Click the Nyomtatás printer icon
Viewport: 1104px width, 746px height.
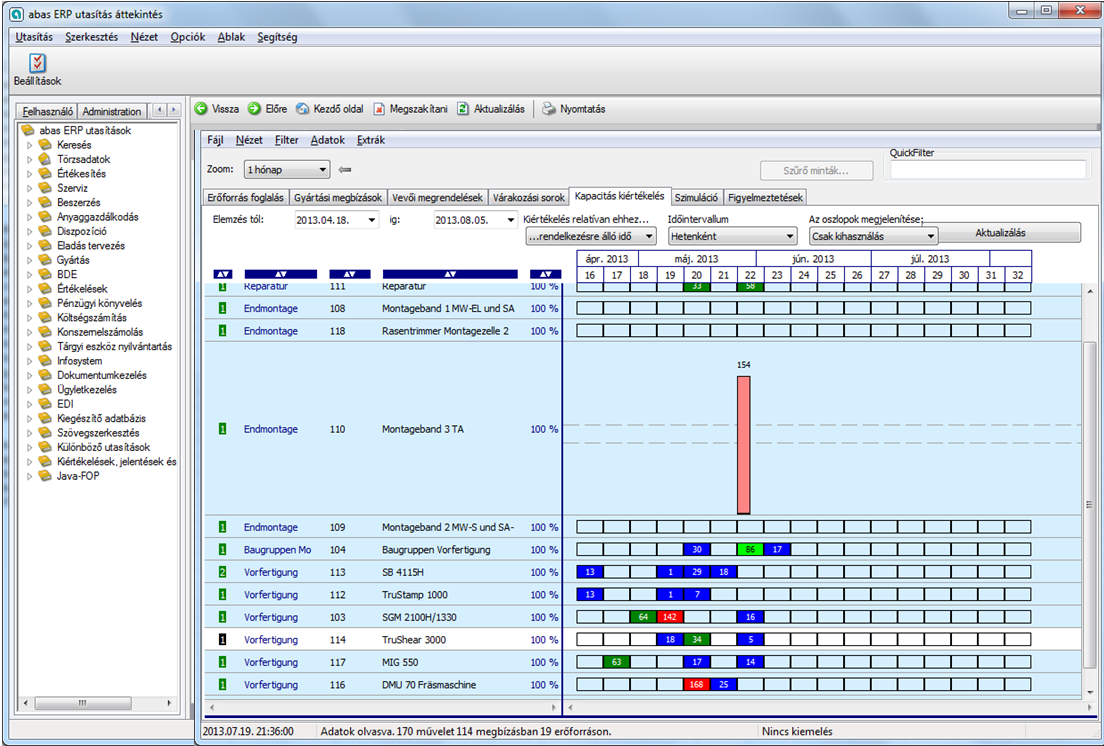[x=548, y=109]
